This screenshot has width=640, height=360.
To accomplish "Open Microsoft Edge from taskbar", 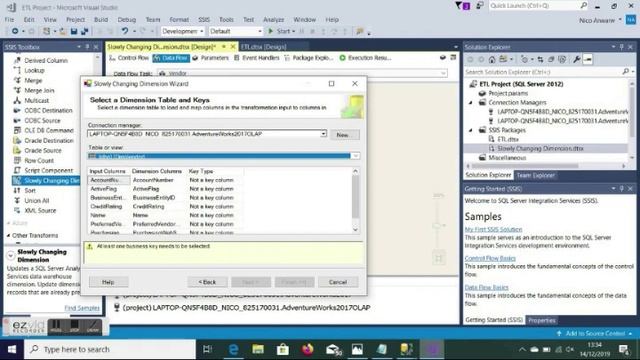I will pyautogui.click(x=233, y=349).
